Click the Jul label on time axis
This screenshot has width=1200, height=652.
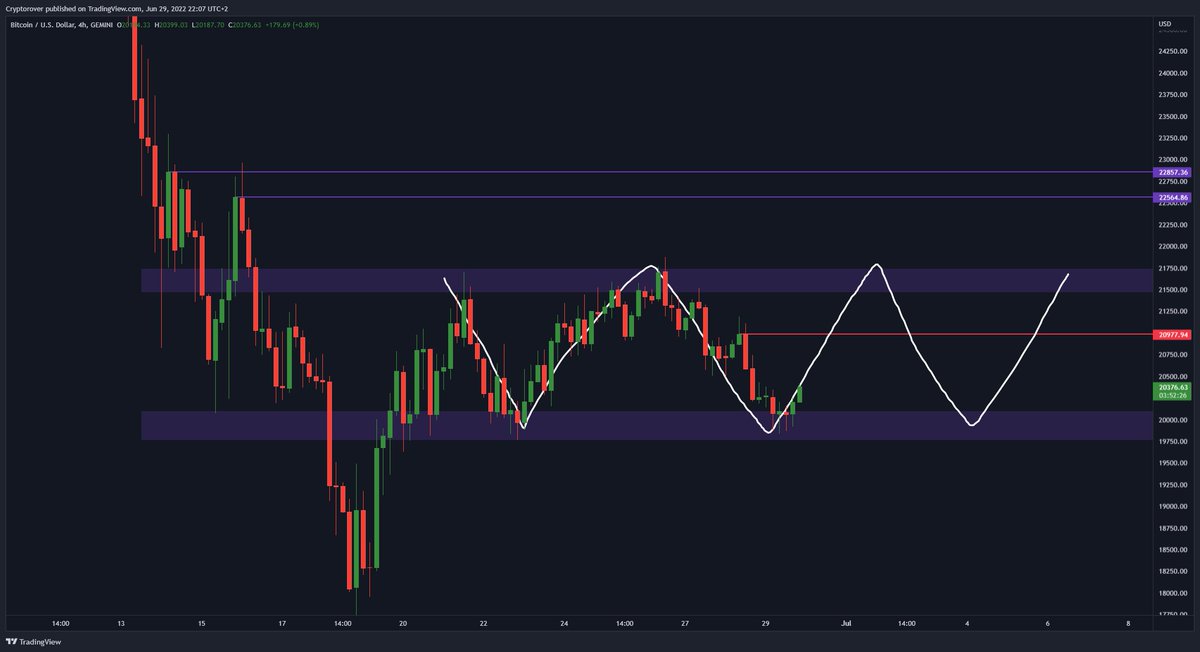(846, 623)
